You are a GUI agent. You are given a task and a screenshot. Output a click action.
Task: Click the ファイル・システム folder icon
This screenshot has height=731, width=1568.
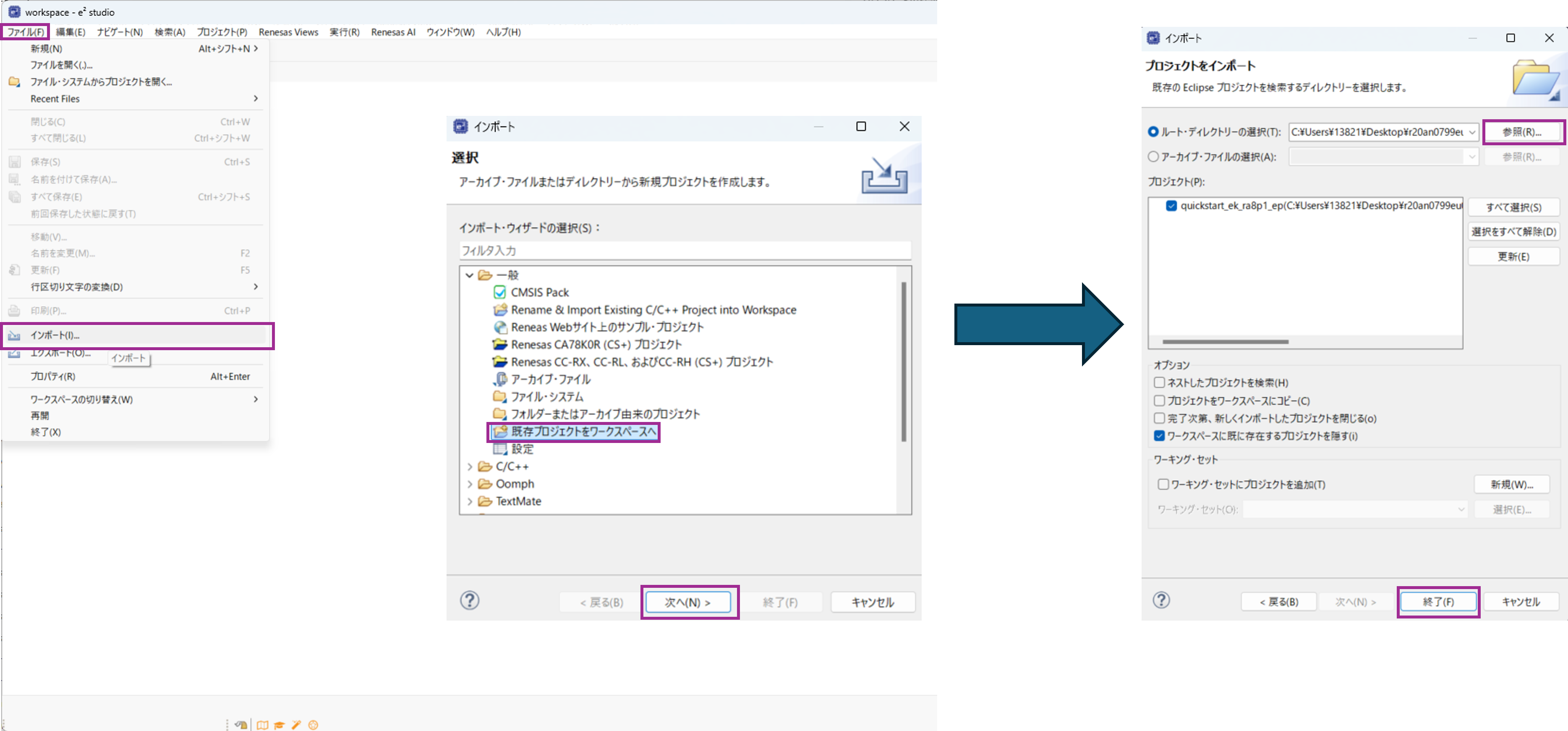(500, 396)
